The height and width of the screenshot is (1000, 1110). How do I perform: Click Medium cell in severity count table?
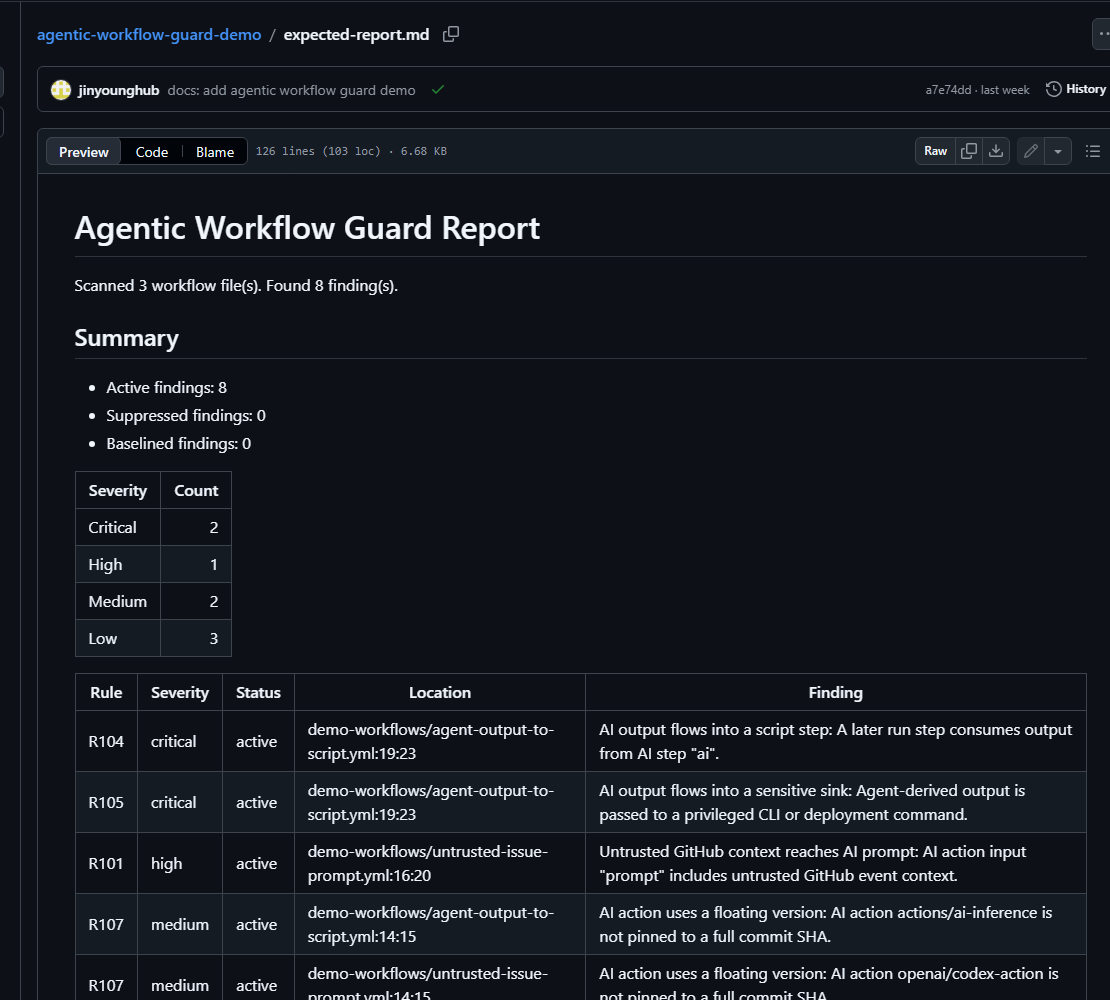click(x=118, y=601)
